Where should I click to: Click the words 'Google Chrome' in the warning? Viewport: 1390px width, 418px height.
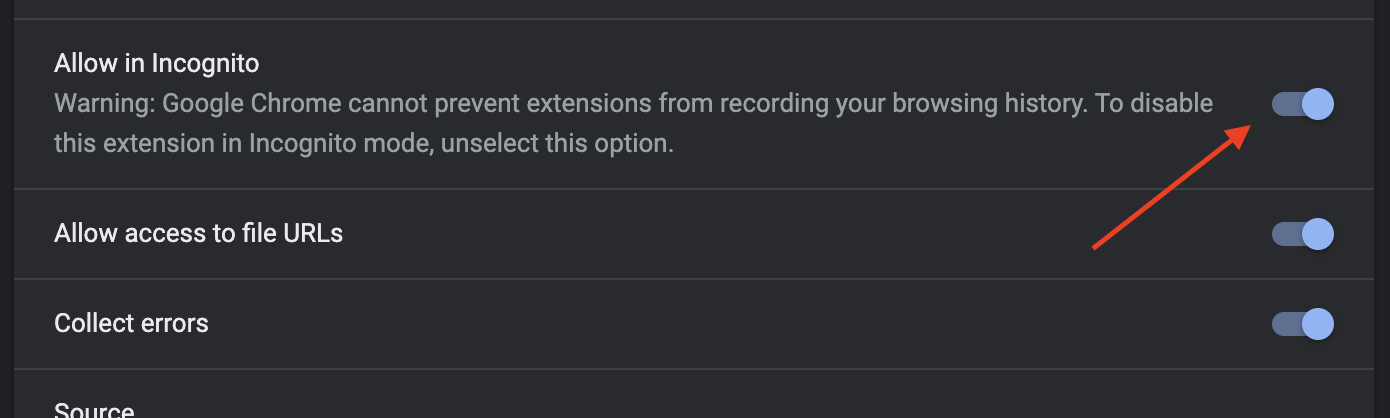(x=234, y=103)
